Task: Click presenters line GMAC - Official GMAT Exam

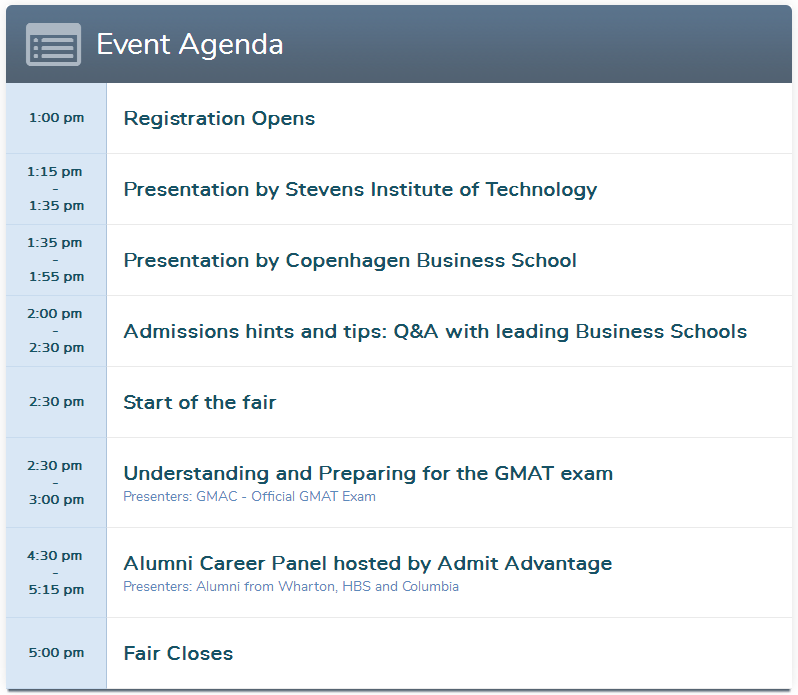Action: (249, 496)
